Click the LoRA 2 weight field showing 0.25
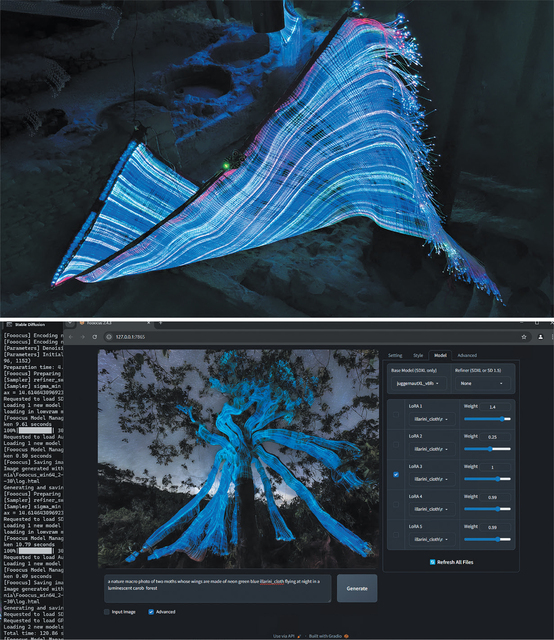Viewport: 554px width, 640px height. point(495,437)
